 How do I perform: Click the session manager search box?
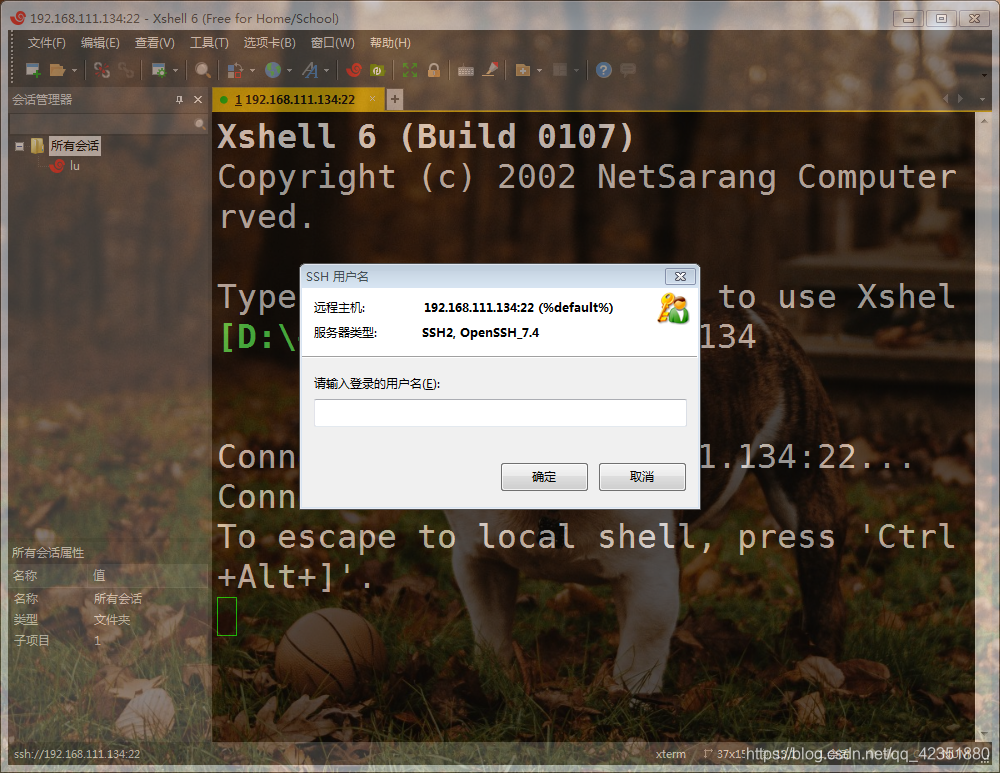tap(102, 124)
